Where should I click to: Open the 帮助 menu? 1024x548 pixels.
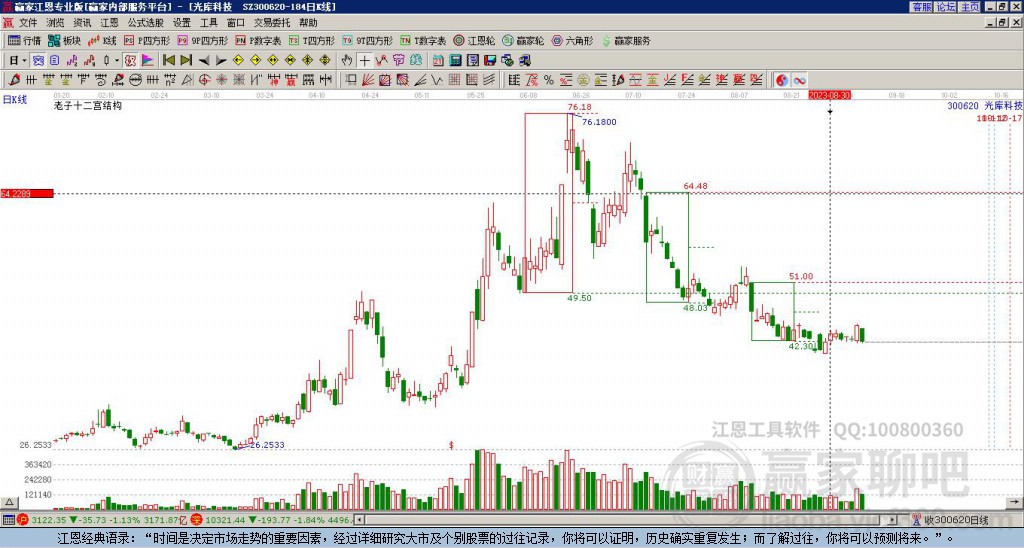pyautogui.click(x=308, y=23)
